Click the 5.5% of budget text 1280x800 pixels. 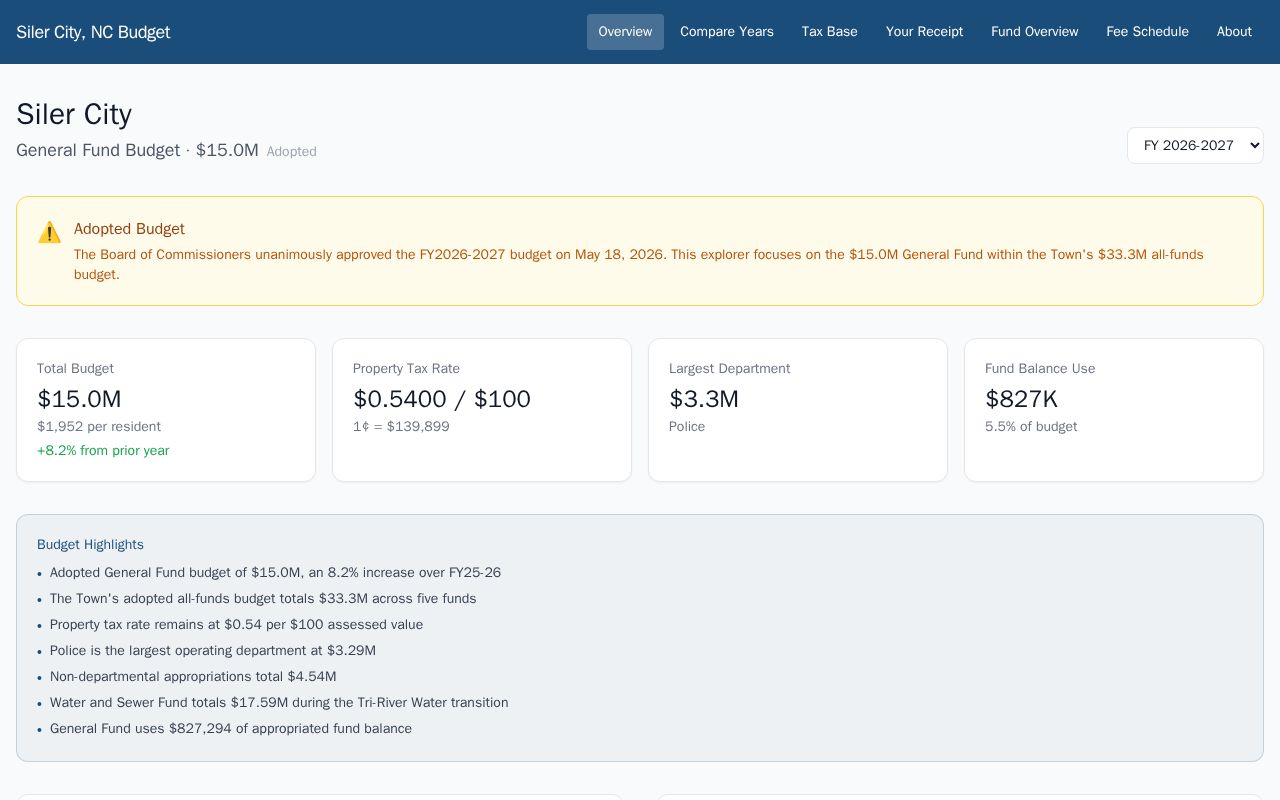pyautogui.click(x=1031, y=427)
